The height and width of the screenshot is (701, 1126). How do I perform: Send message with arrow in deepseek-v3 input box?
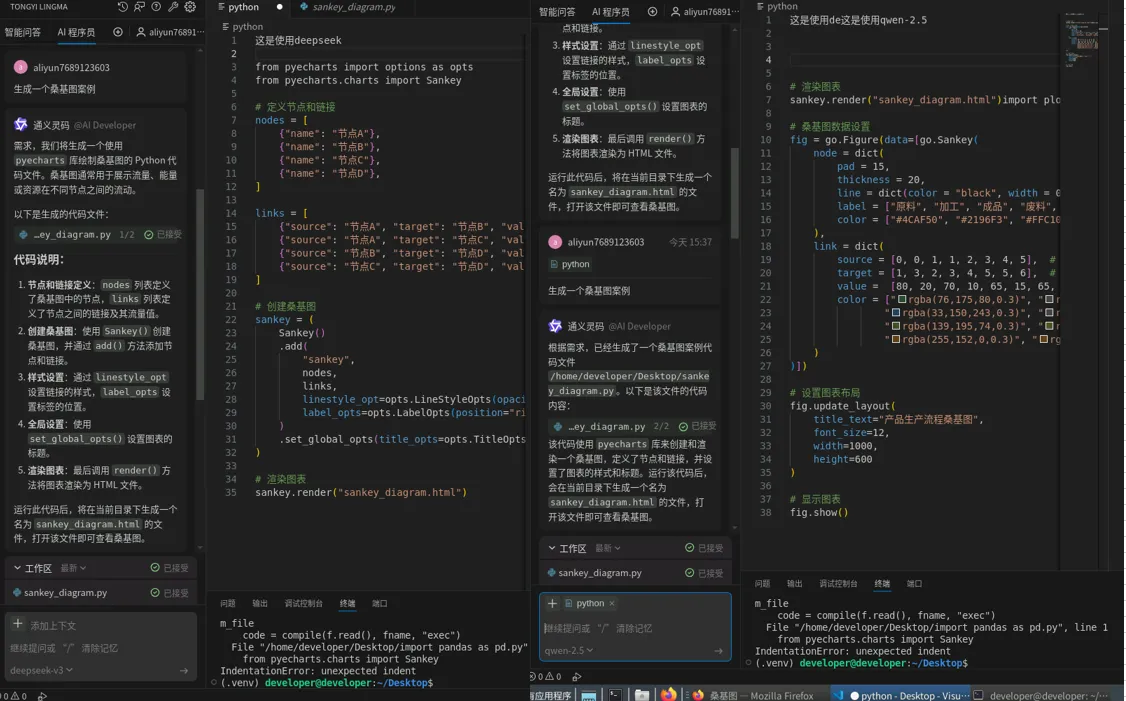184,670
